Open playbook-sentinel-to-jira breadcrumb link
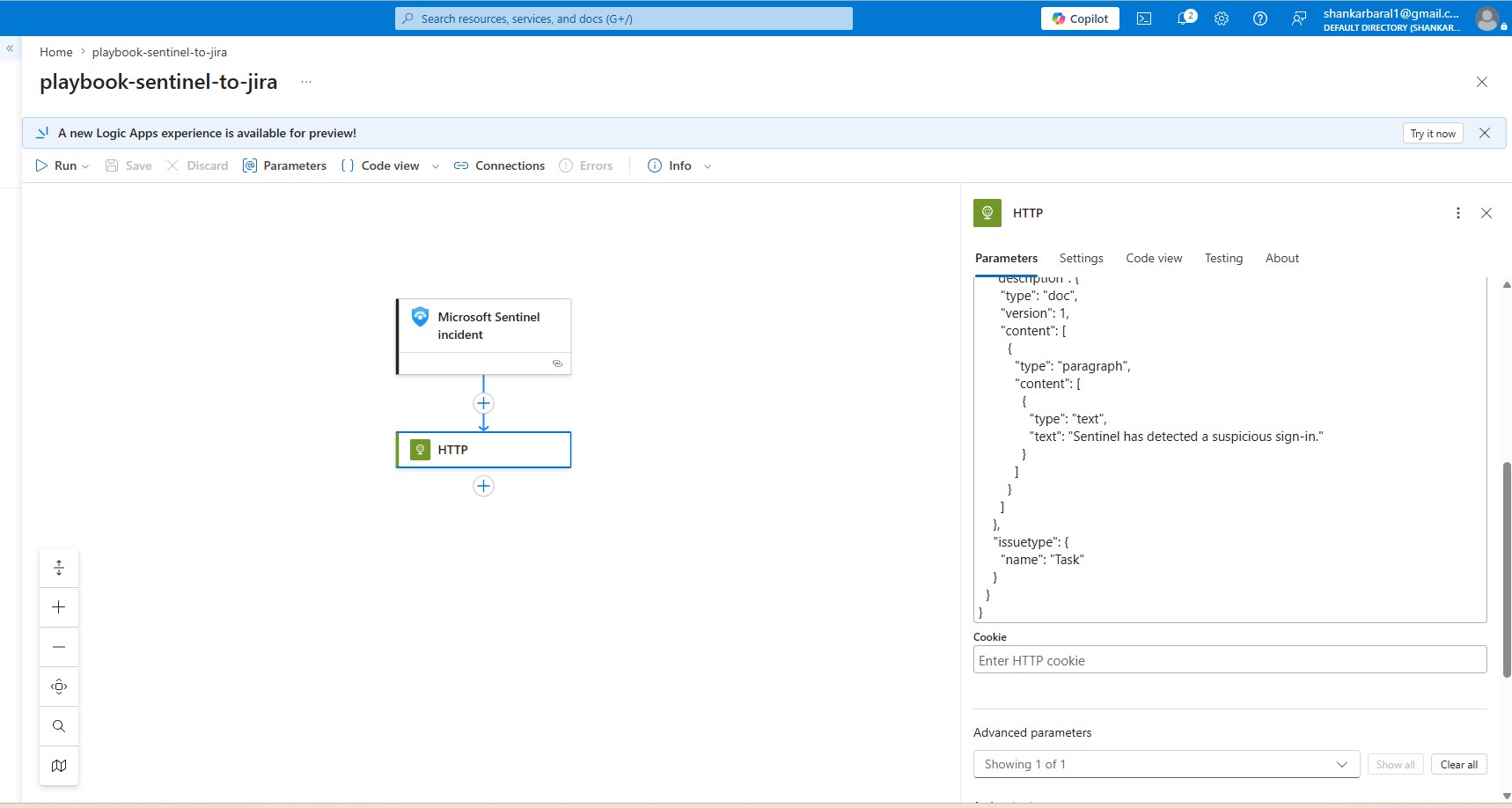 coord(159,52)
